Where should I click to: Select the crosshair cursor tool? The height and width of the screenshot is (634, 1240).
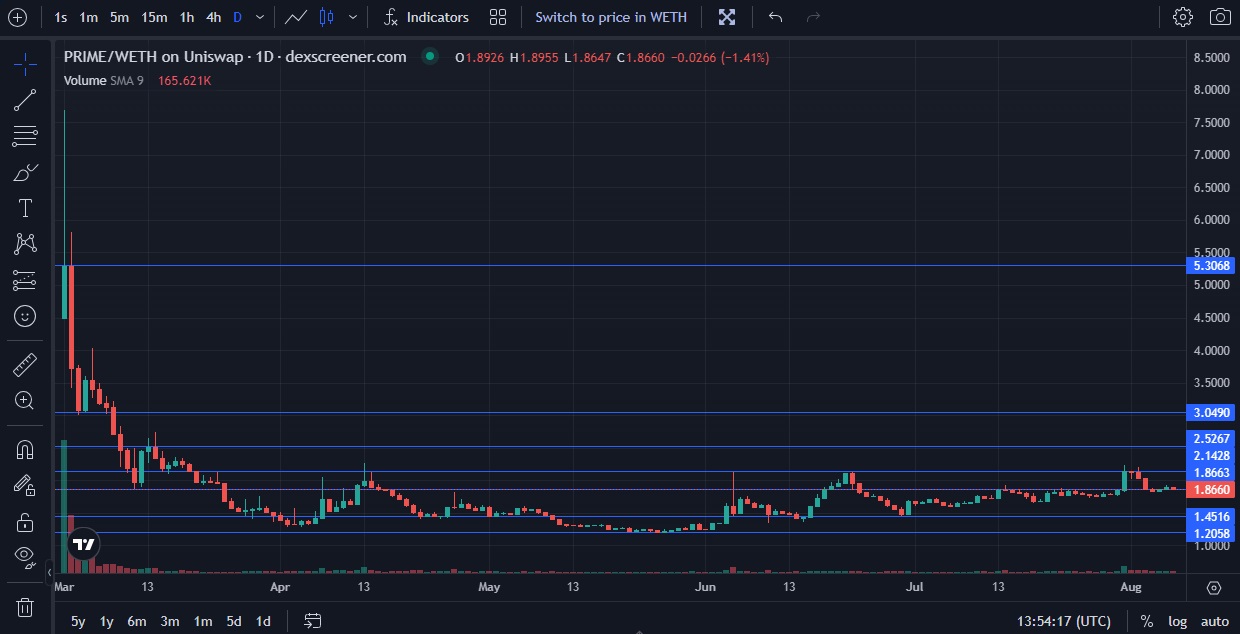25,65
